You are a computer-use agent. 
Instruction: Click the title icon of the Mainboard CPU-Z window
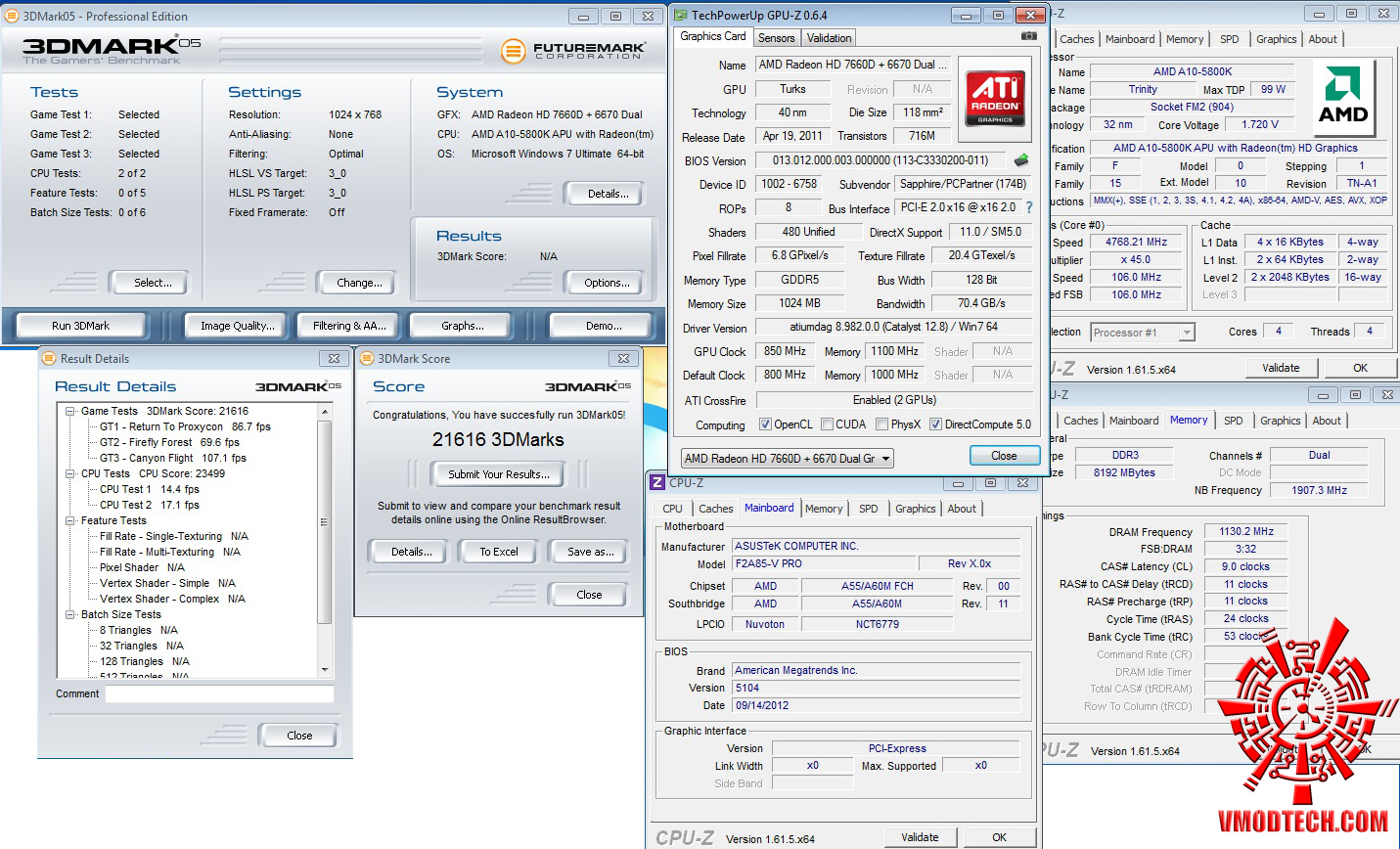[658, 482]
